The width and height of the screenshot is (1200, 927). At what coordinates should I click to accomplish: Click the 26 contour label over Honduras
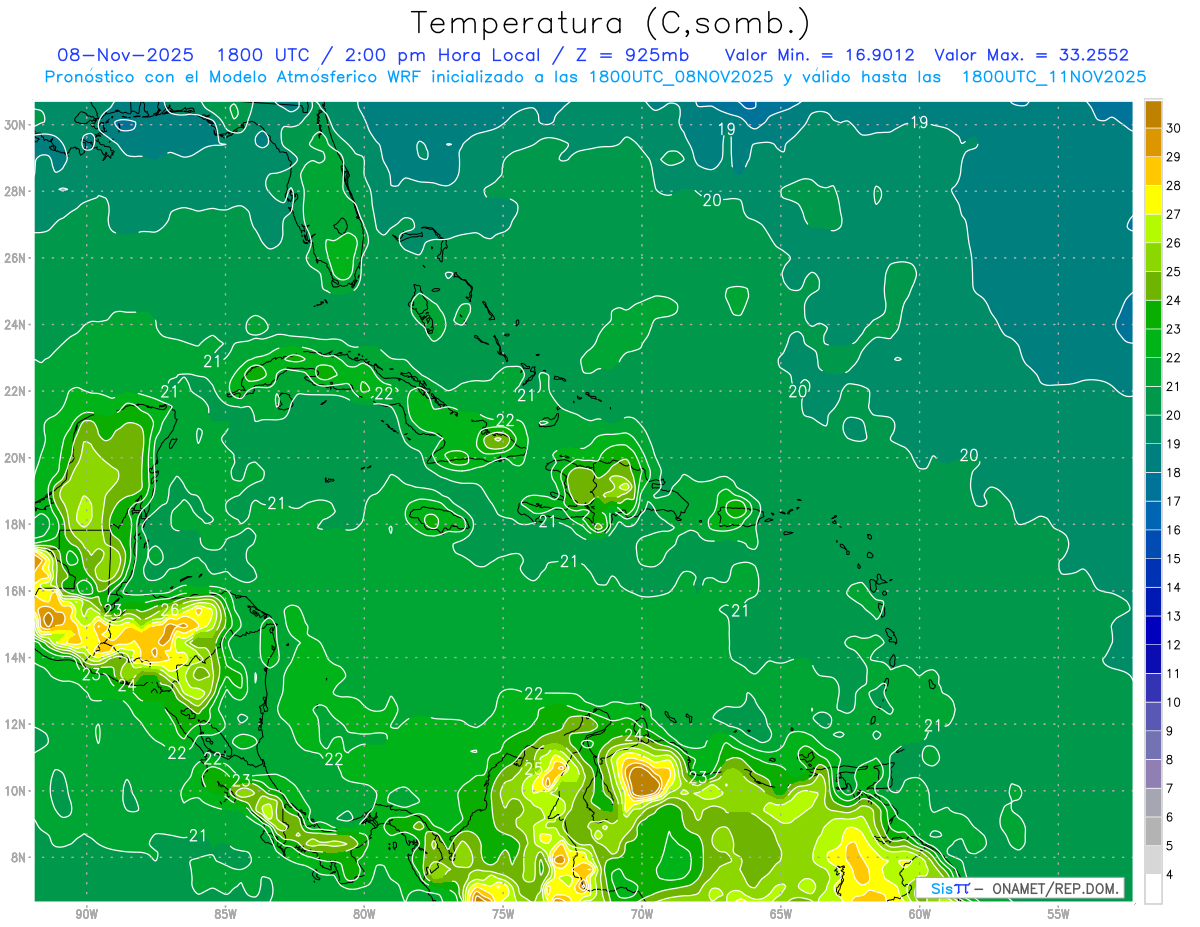(170, 609)
